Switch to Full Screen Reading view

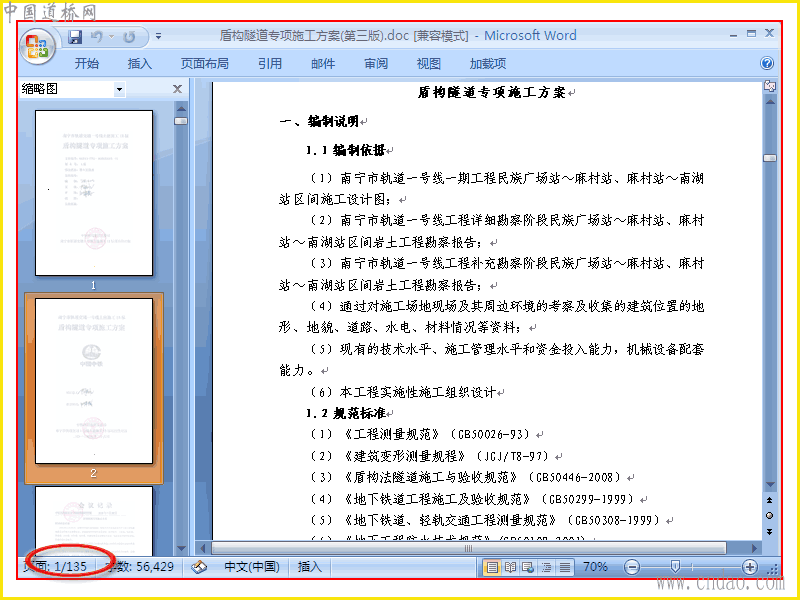click(x=510, y=567)
